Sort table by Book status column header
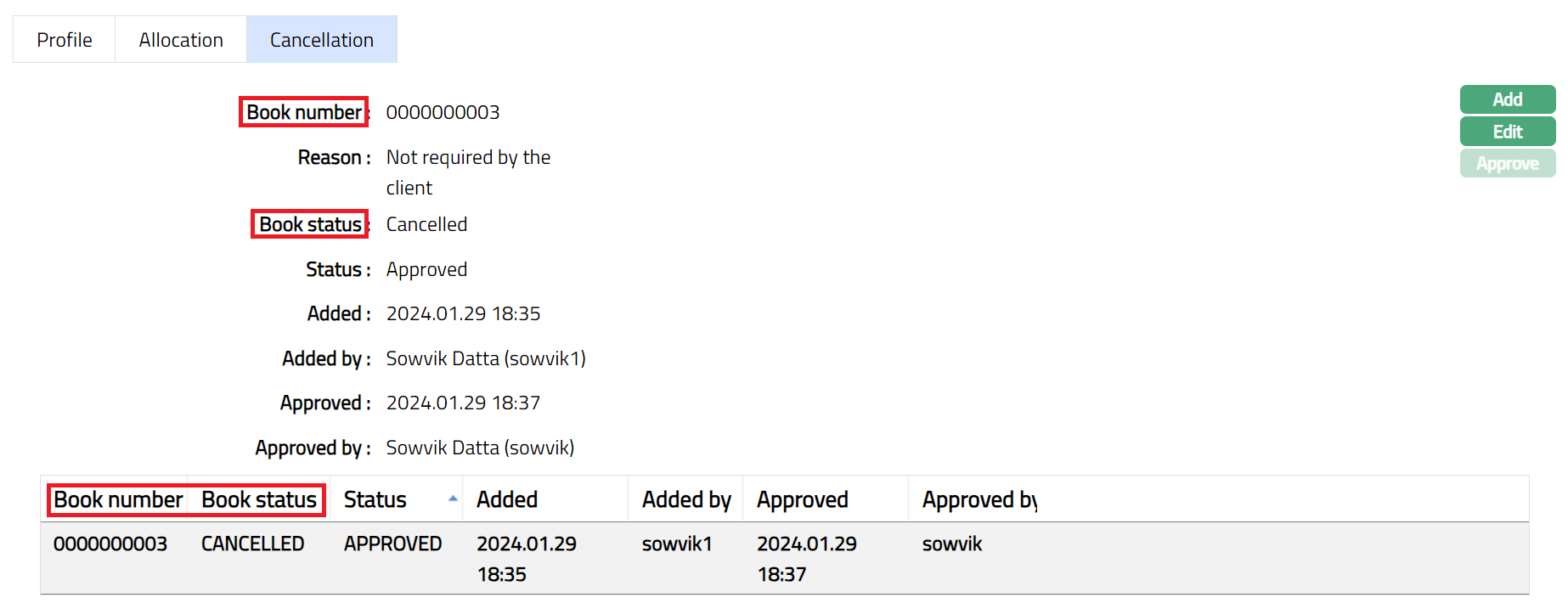The height and width of the screenshot is (603, 1568). [259, 500]
